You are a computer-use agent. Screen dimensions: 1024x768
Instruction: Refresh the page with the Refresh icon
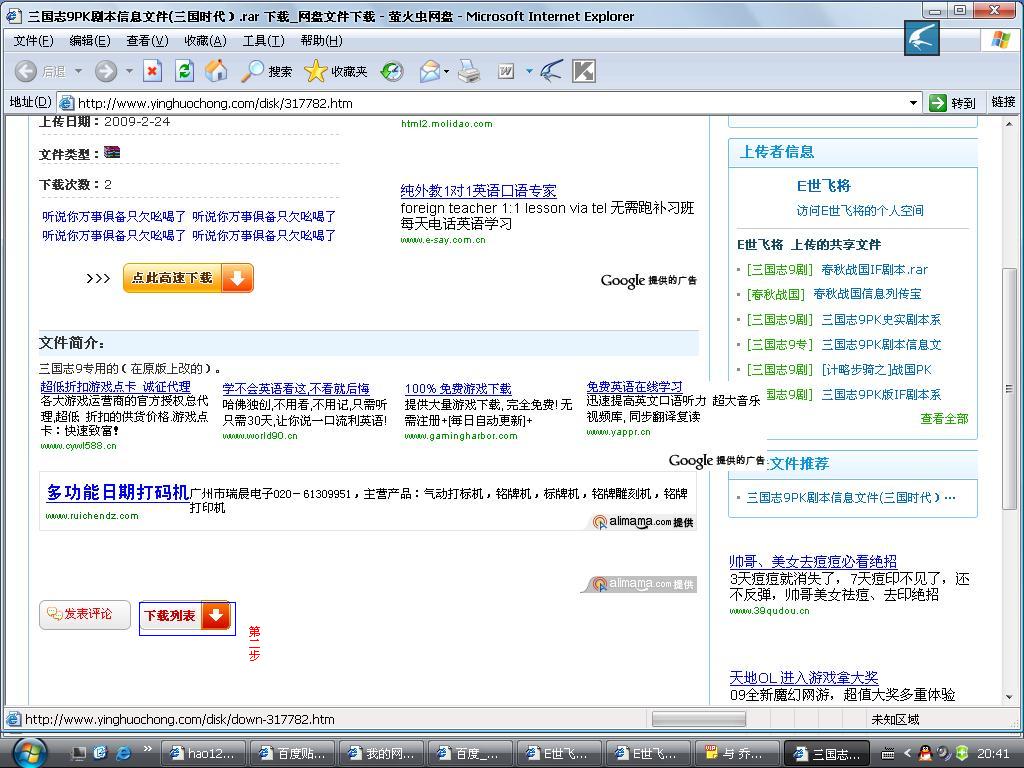pyautogui.click(x=184, y=71)
